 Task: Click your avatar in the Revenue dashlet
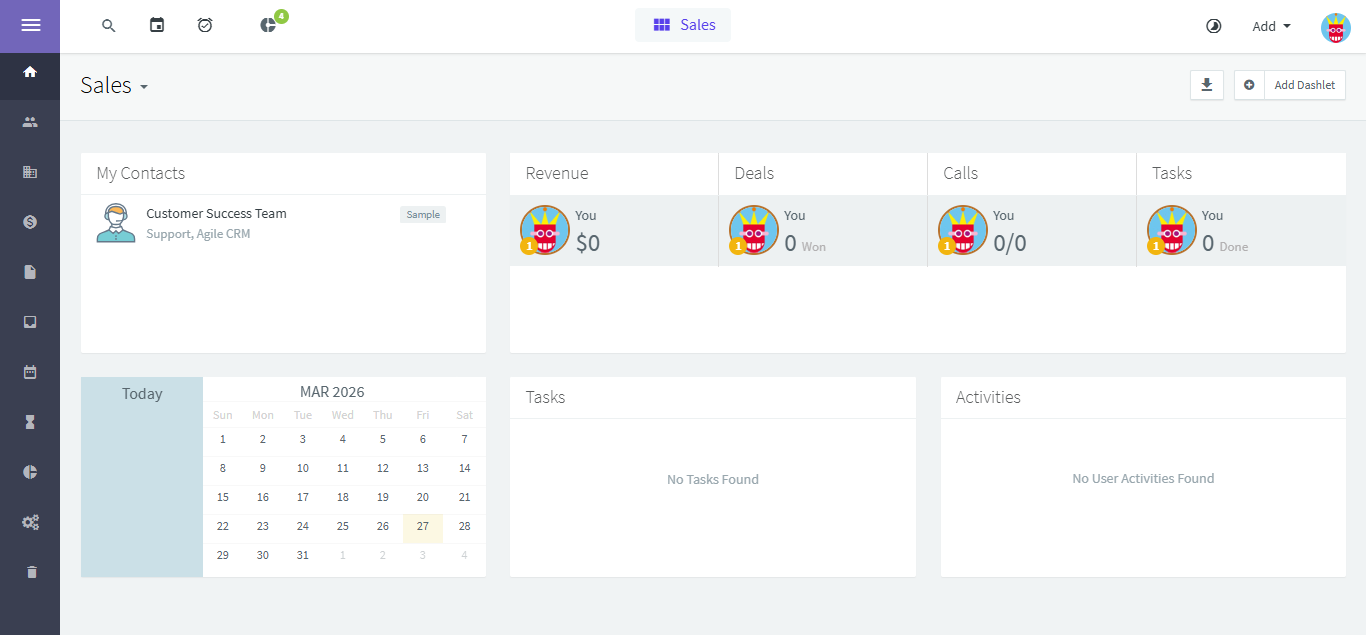(x=544, y=230)
